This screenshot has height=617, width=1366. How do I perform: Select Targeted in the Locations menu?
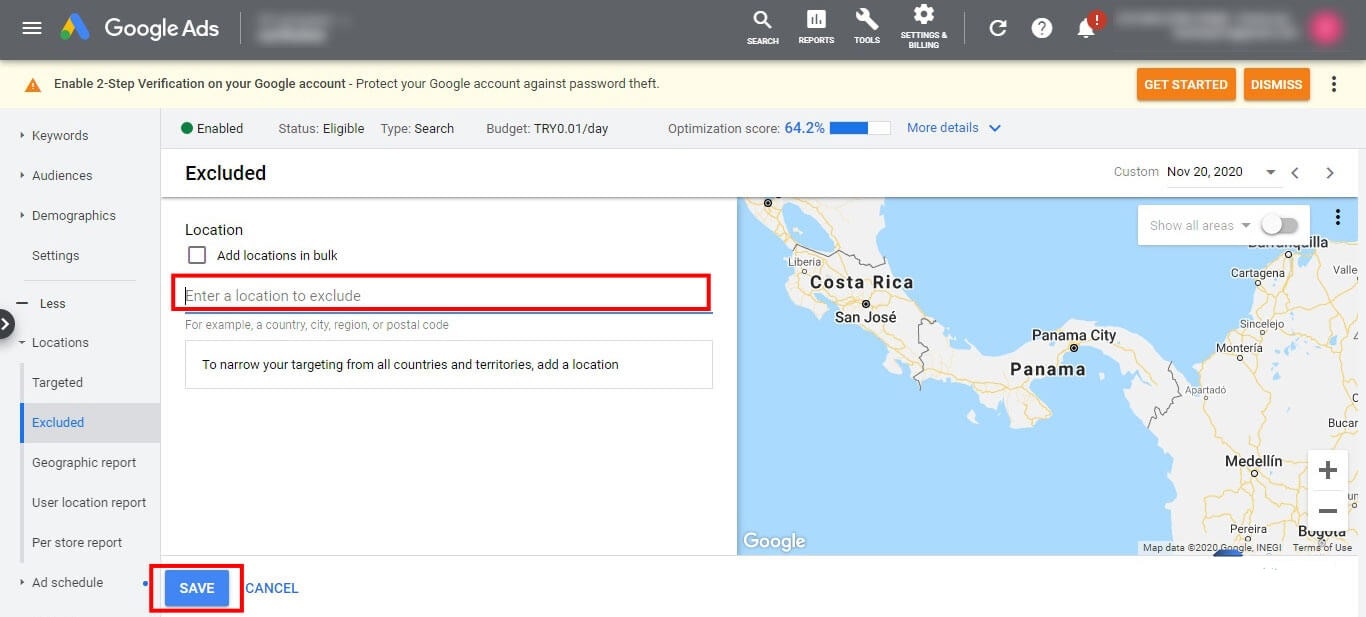tap(57, 382)
